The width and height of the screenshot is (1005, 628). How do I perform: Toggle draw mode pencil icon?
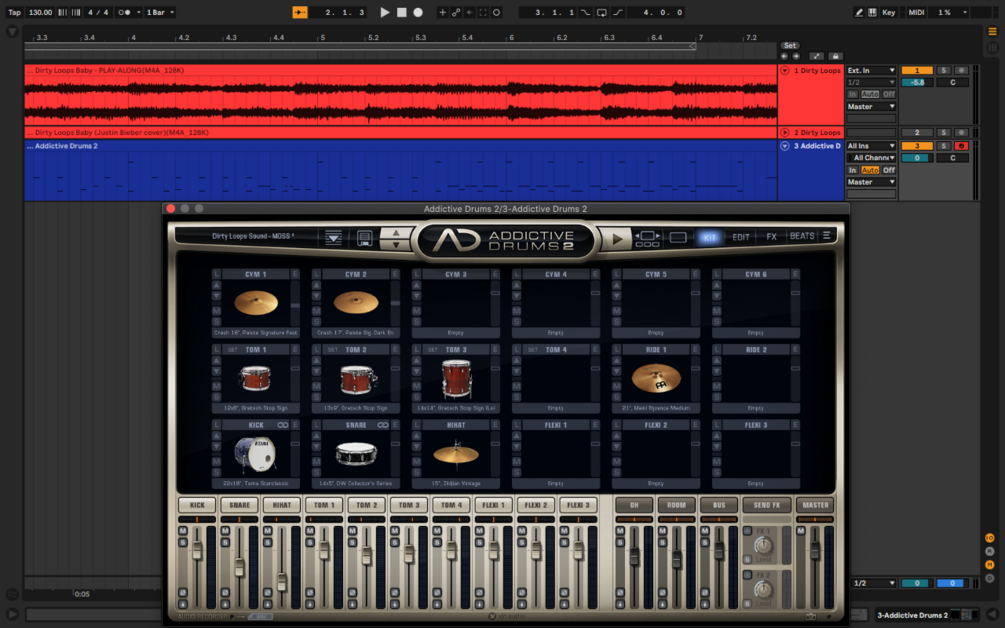pyautogui.click(x=859, y=12)
